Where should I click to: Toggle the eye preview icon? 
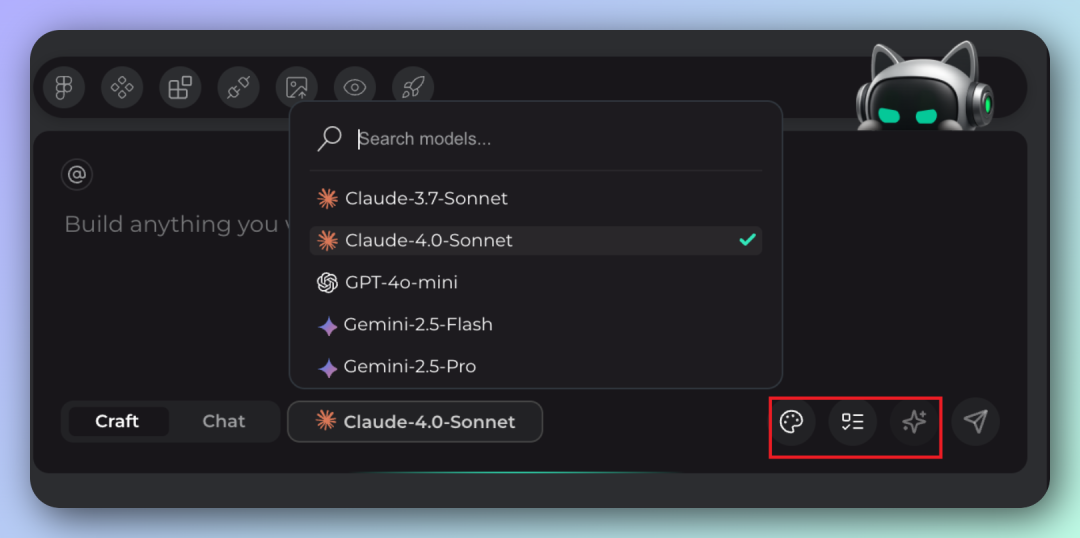pos(354,87)
